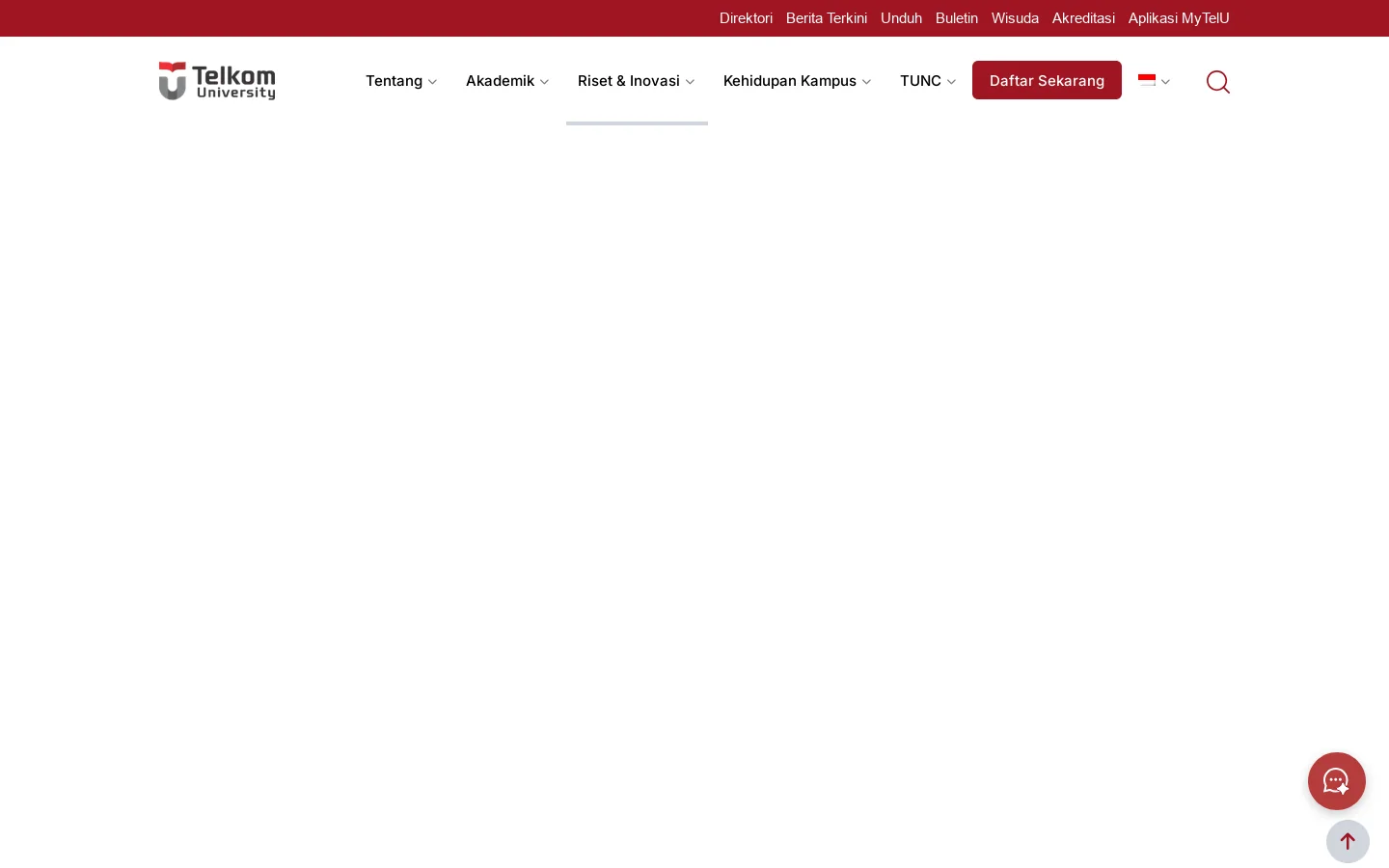1389x868 pixels.
Task: Open the Direktori link
Action: pyautogui.click(x=746, y=18)
